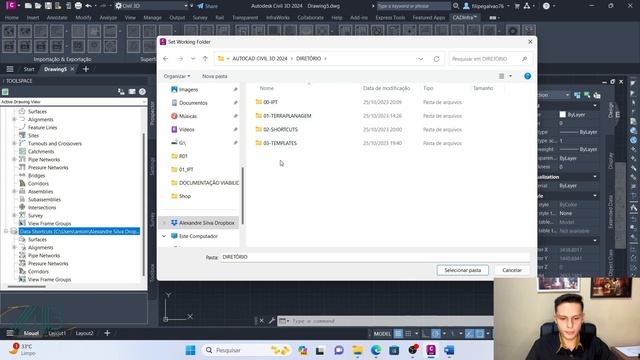Screen dimensions: 640x360
Task: Open the Autodesk shopping cart icon
Action: (517, 6)
